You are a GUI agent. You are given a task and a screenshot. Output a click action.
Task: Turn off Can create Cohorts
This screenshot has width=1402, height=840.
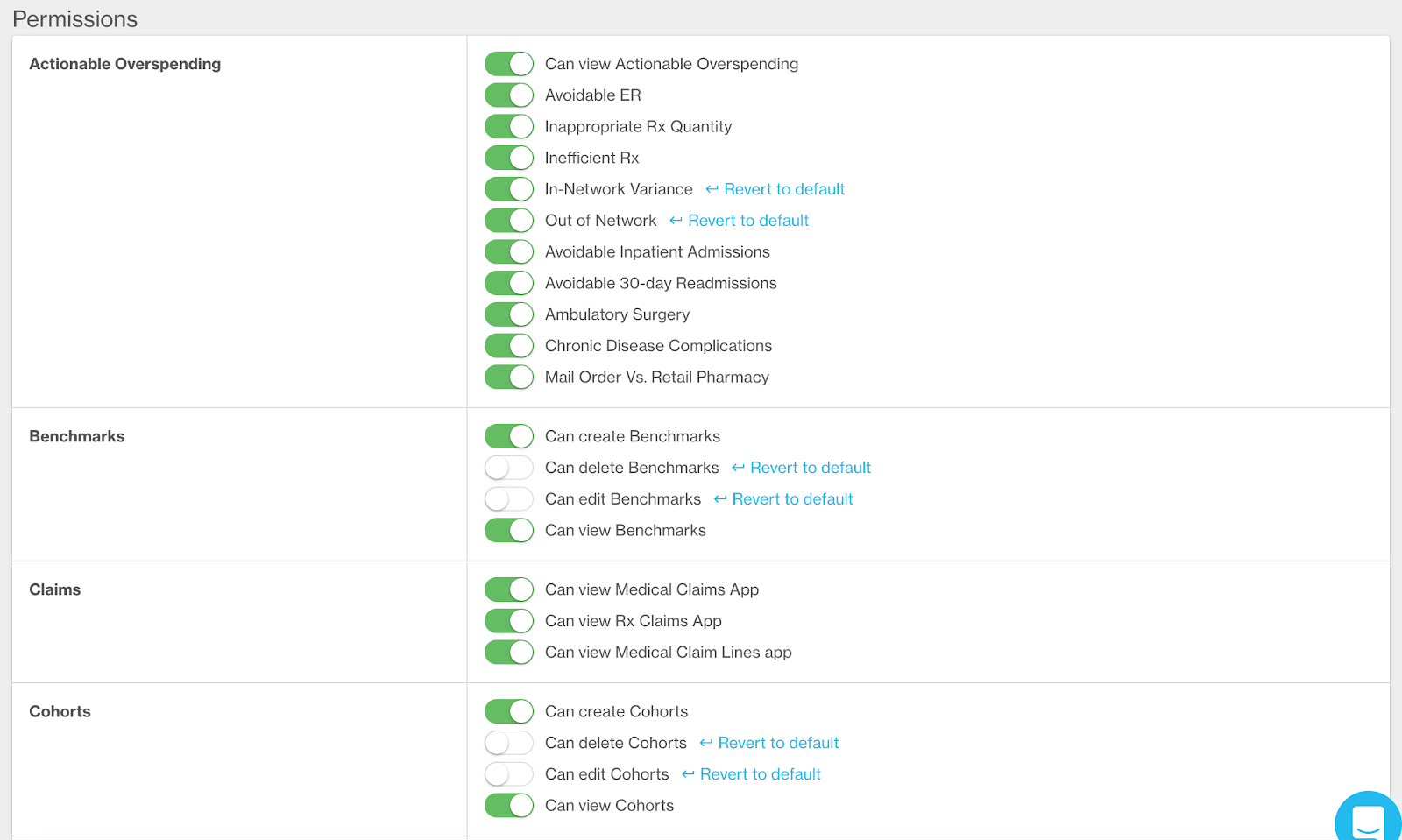509,711
